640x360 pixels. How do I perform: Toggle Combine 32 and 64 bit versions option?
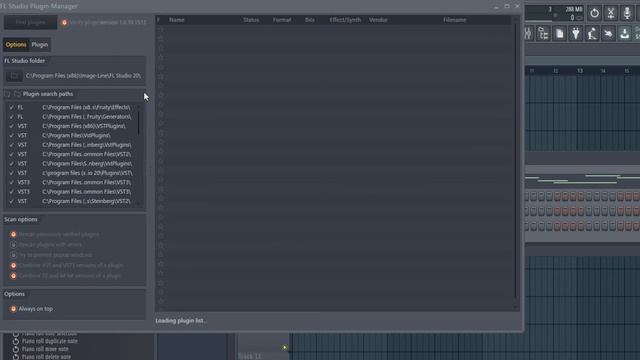tap(13, 276)
